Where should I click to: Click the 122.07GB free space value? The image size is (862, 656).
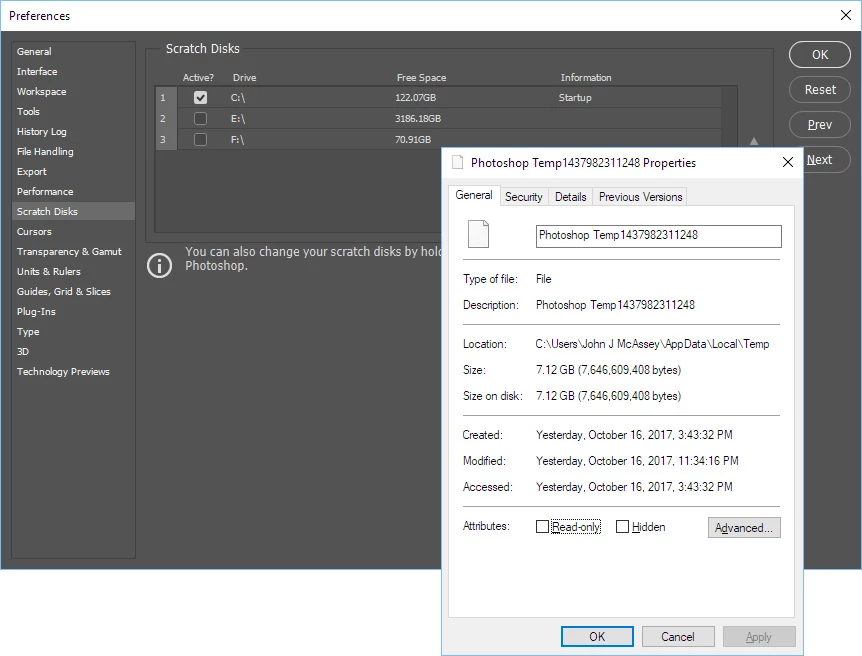click(415, 97)
